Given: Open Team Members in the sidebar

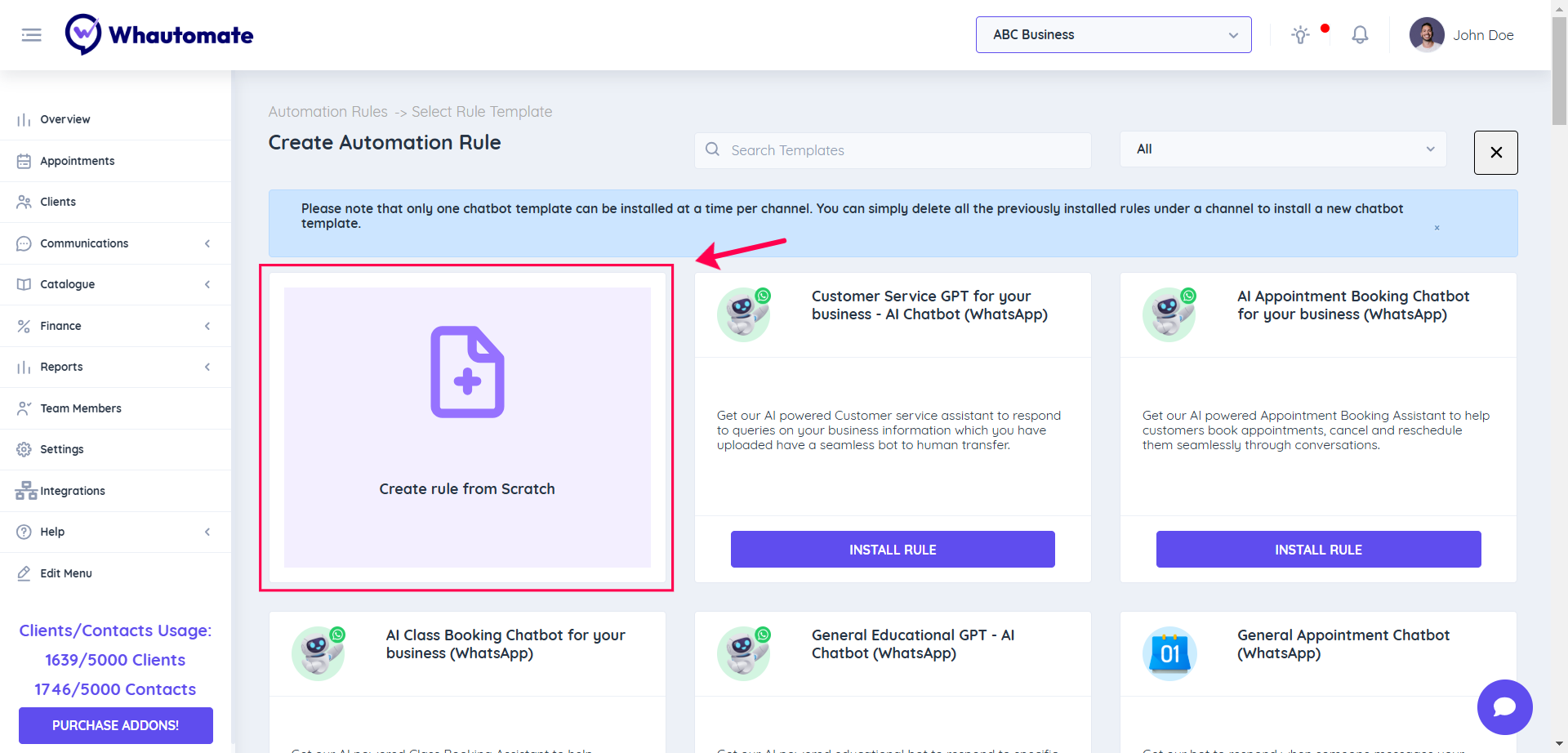Looking at the screenshot, I should tap(81, 408).
